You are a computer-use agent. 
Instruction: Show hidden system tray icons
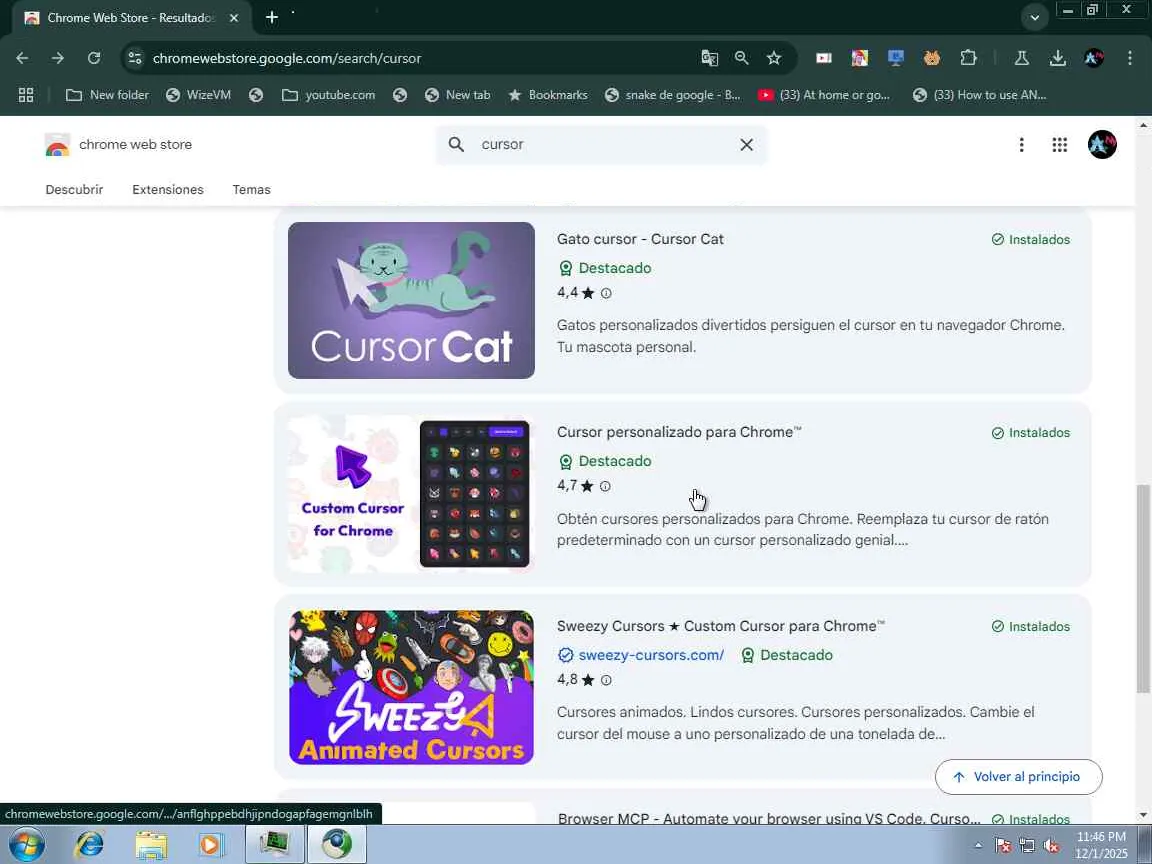pyautogui.click(x=978, y=845)
